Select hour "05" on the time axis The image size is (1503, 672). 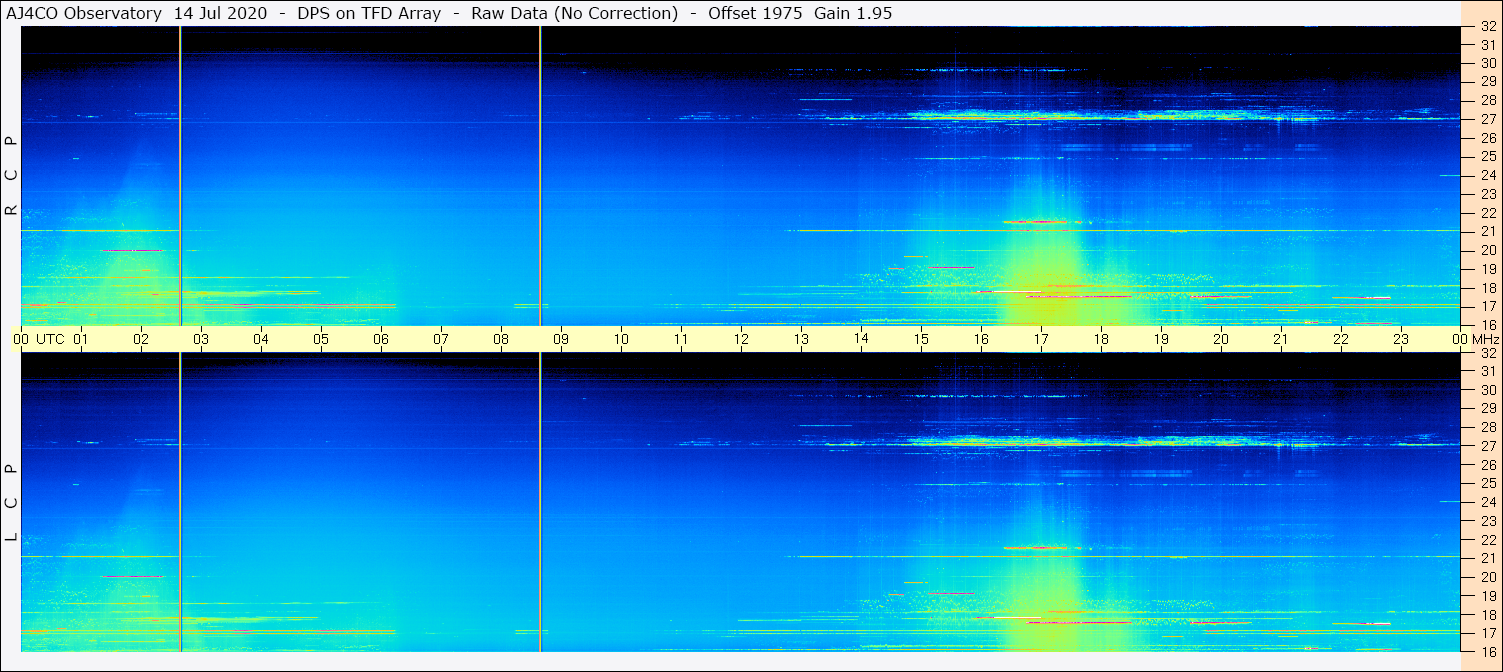(321, 339)
